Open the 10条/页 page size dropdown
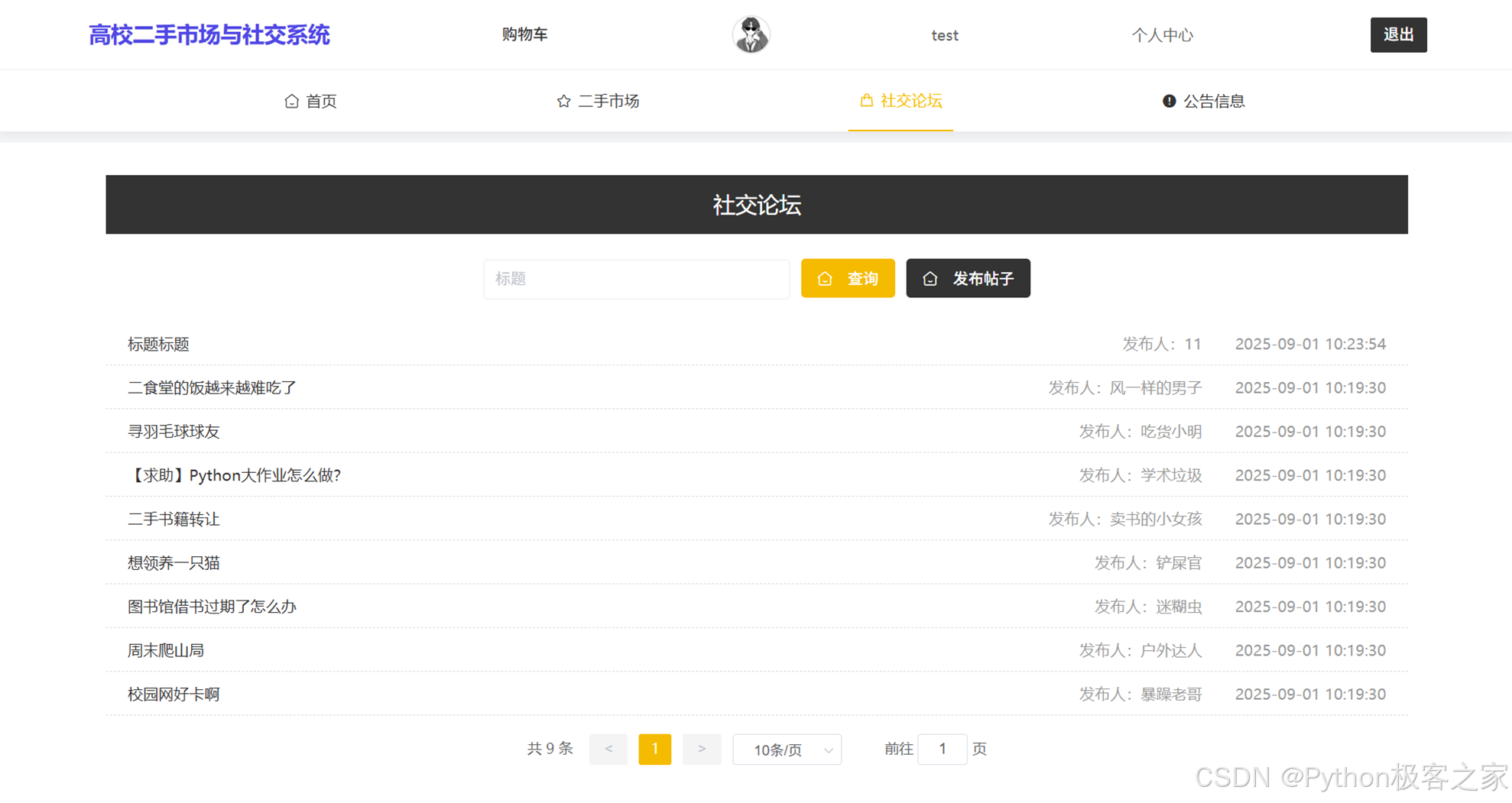This screenshot has width=1512, height=803. pos(787,750)
